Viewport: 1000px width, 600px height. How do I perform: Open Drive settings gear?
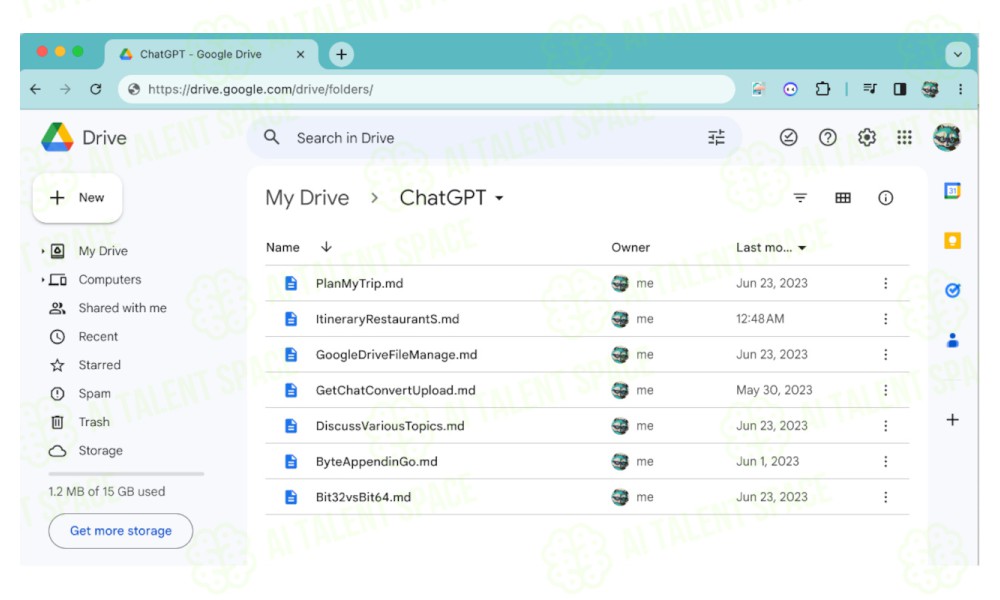pyautogui.click(x=866, y=137)
